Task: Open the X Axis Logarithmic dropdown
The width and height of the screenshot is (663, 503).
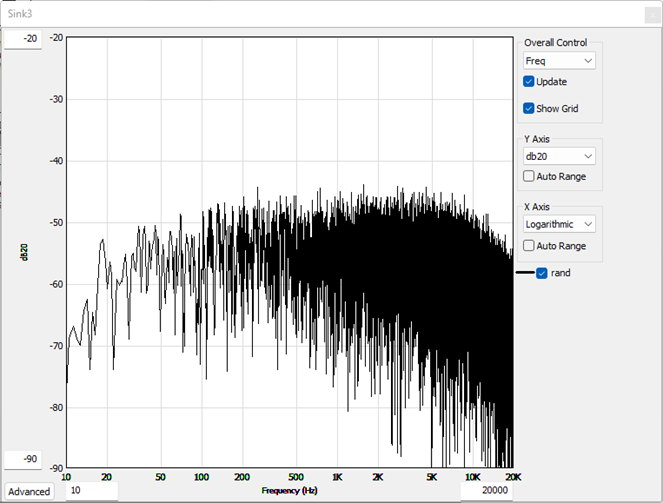Action: click(559, 224)
